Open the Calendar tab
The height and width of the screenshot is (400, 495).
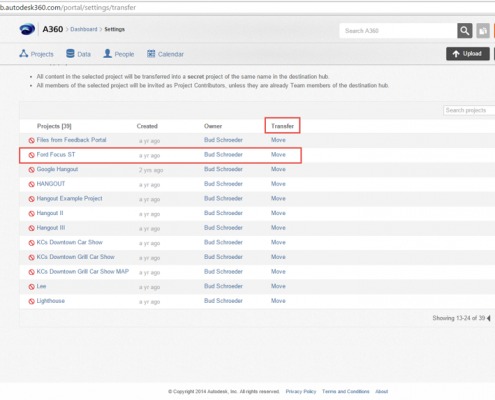[x=165, y=54]
